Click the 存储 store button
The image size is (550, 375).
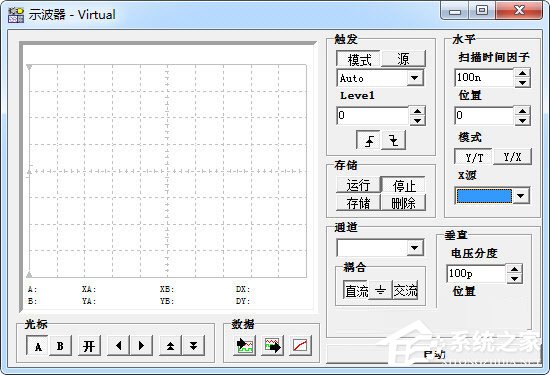(x=358, y=202)
